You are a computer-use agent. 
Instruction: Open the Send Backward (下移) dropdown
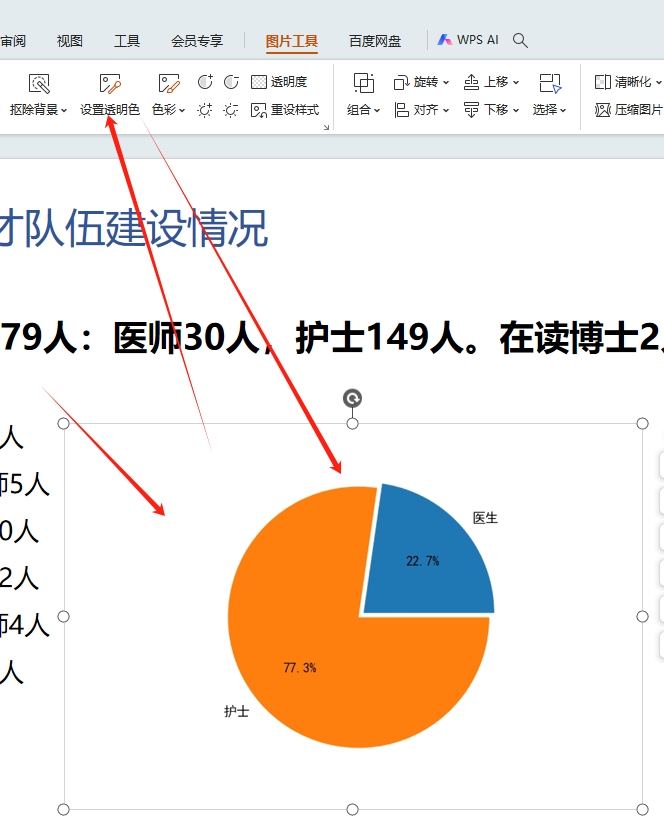pyautogui.click(x=516, y=110)
